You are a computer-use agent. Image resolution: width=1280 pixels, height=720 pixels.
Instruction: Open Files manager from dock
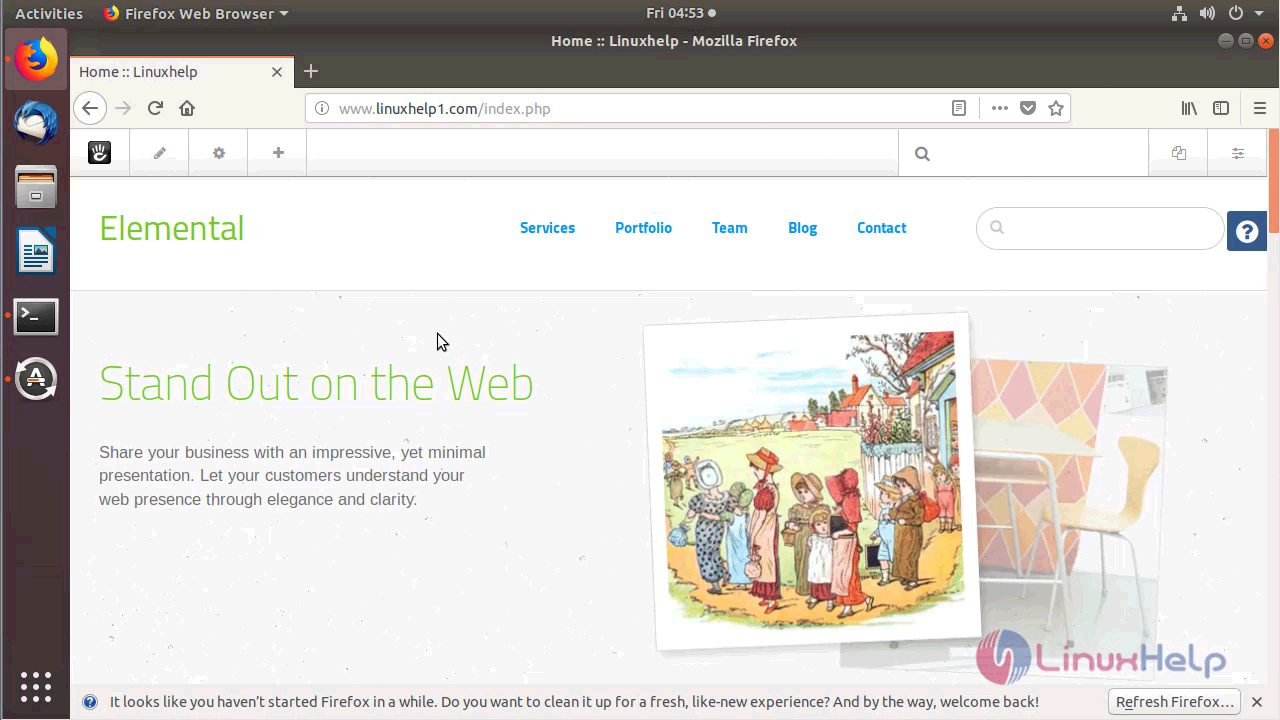pos(36,187)
